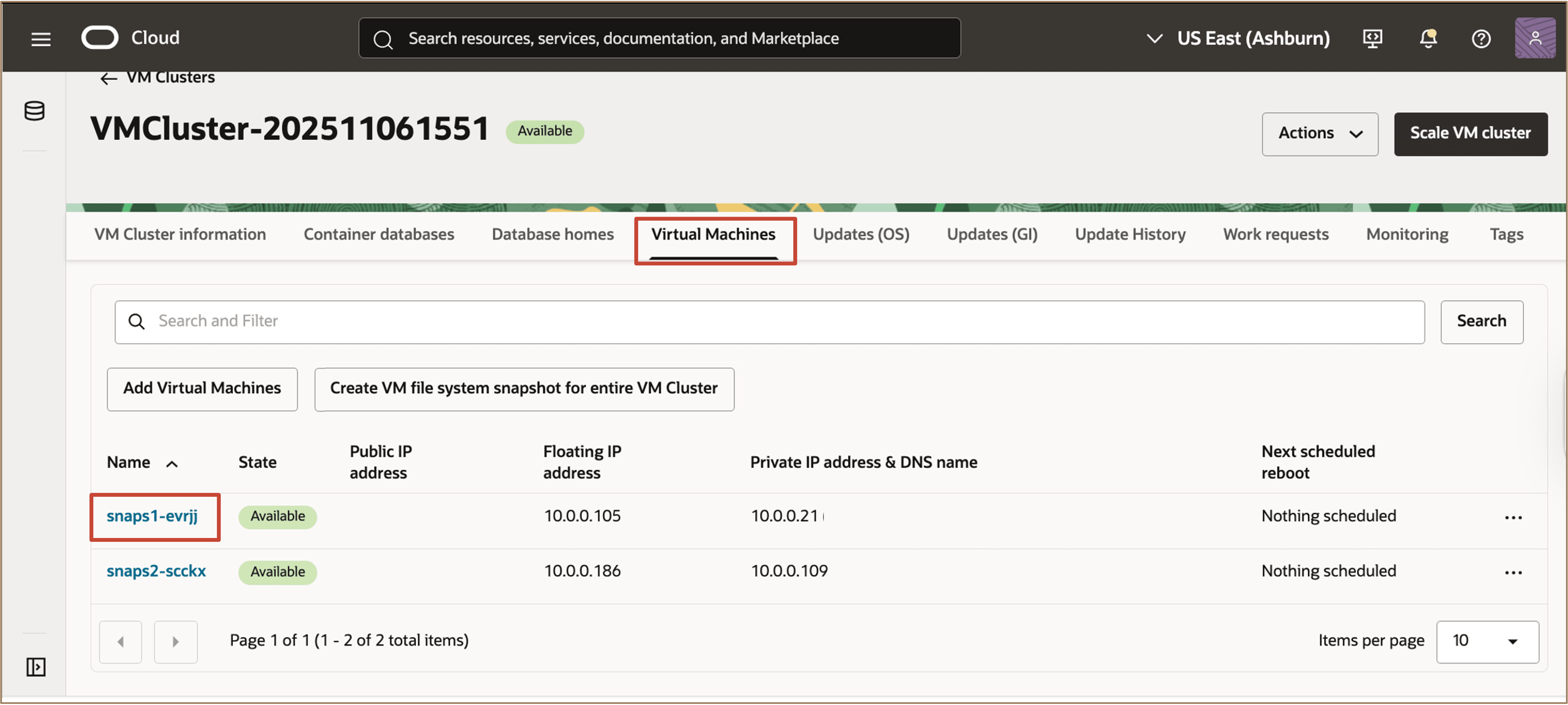1568x705 pixels.
Task: Open the notifications bell
Action: pos(1427,38)
